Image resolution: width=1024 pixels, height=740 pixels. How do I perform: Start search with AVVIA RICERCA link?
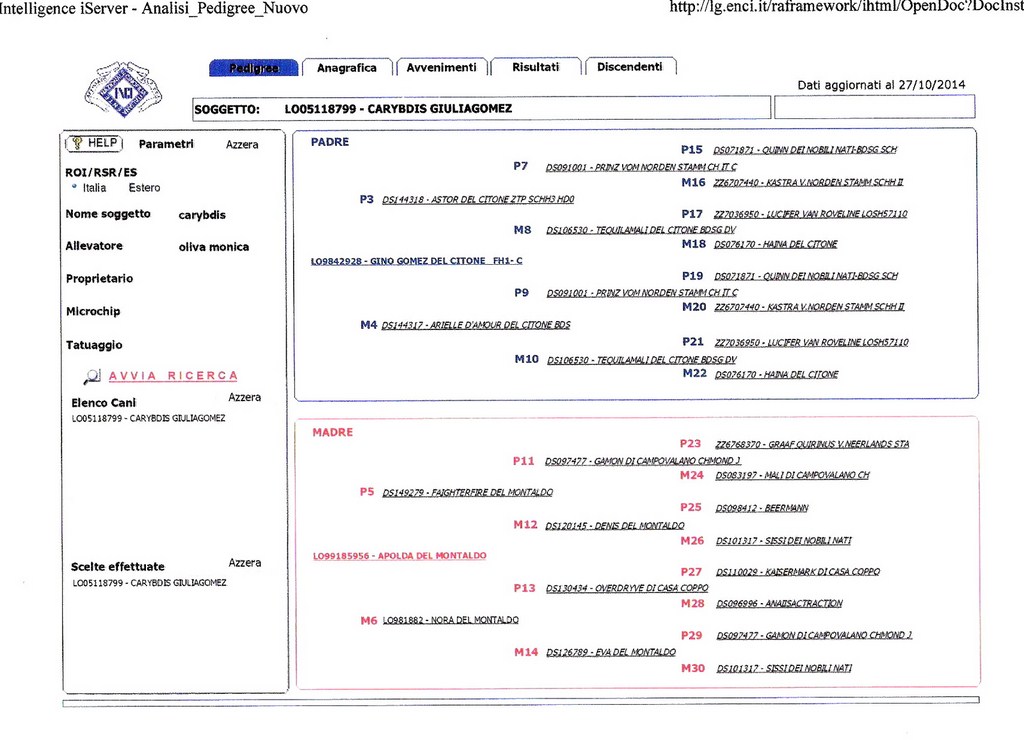pos(173,376)
